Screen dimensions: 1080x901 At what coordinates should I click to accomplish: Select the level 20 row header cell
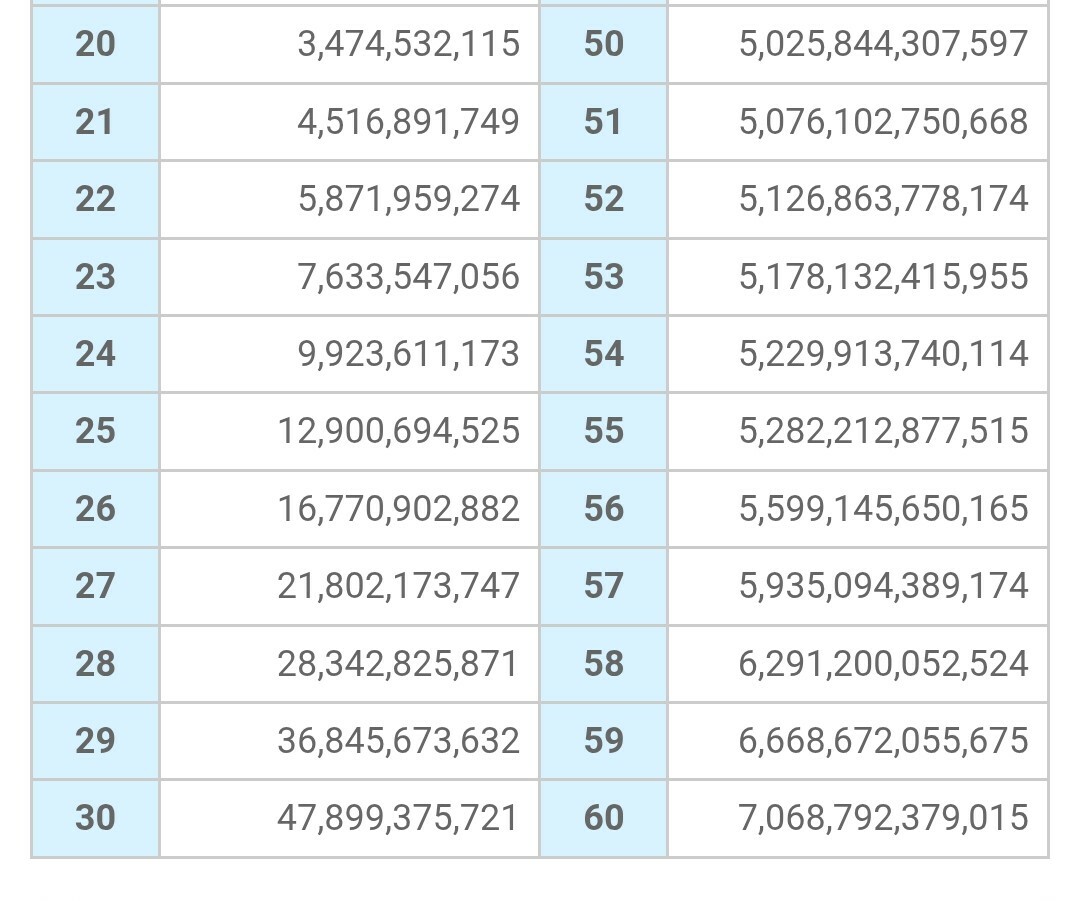click(x=95, y=45)
